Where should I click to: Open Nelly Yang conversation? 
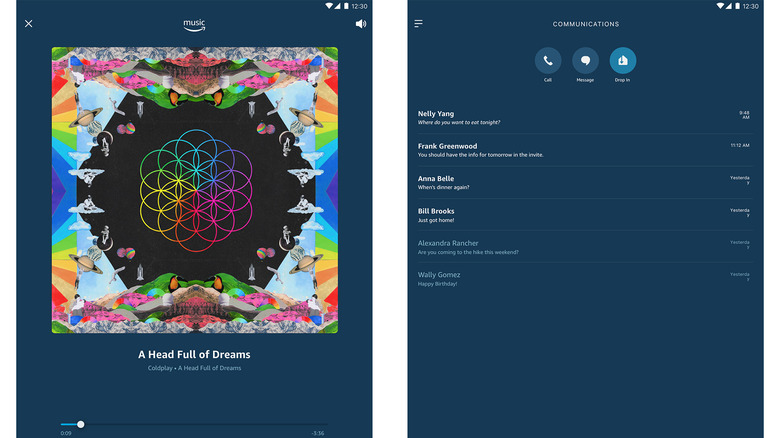pos(585,117)
